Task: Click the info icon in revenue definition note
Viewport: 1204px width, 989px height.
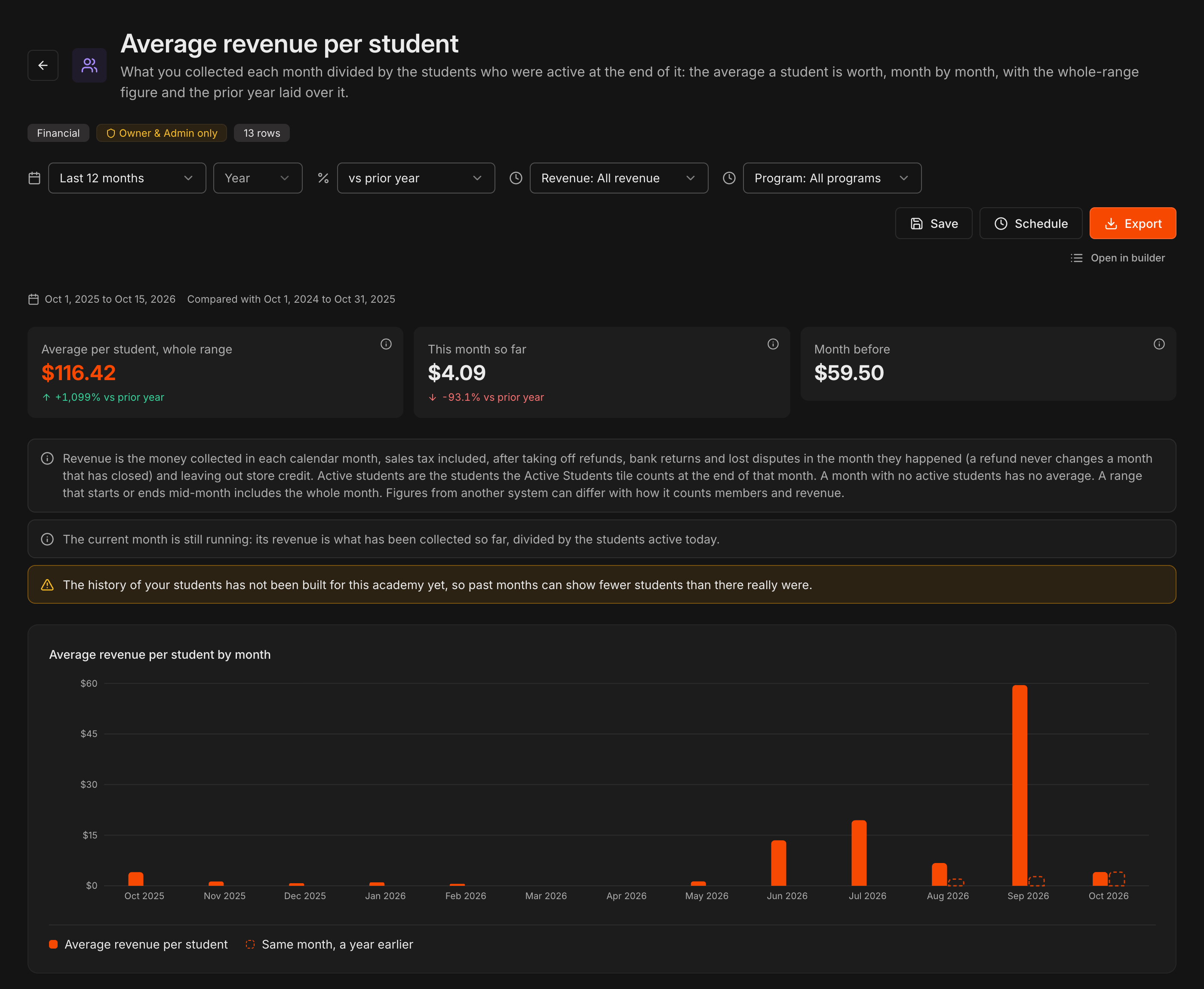Action: click(47, 459)
